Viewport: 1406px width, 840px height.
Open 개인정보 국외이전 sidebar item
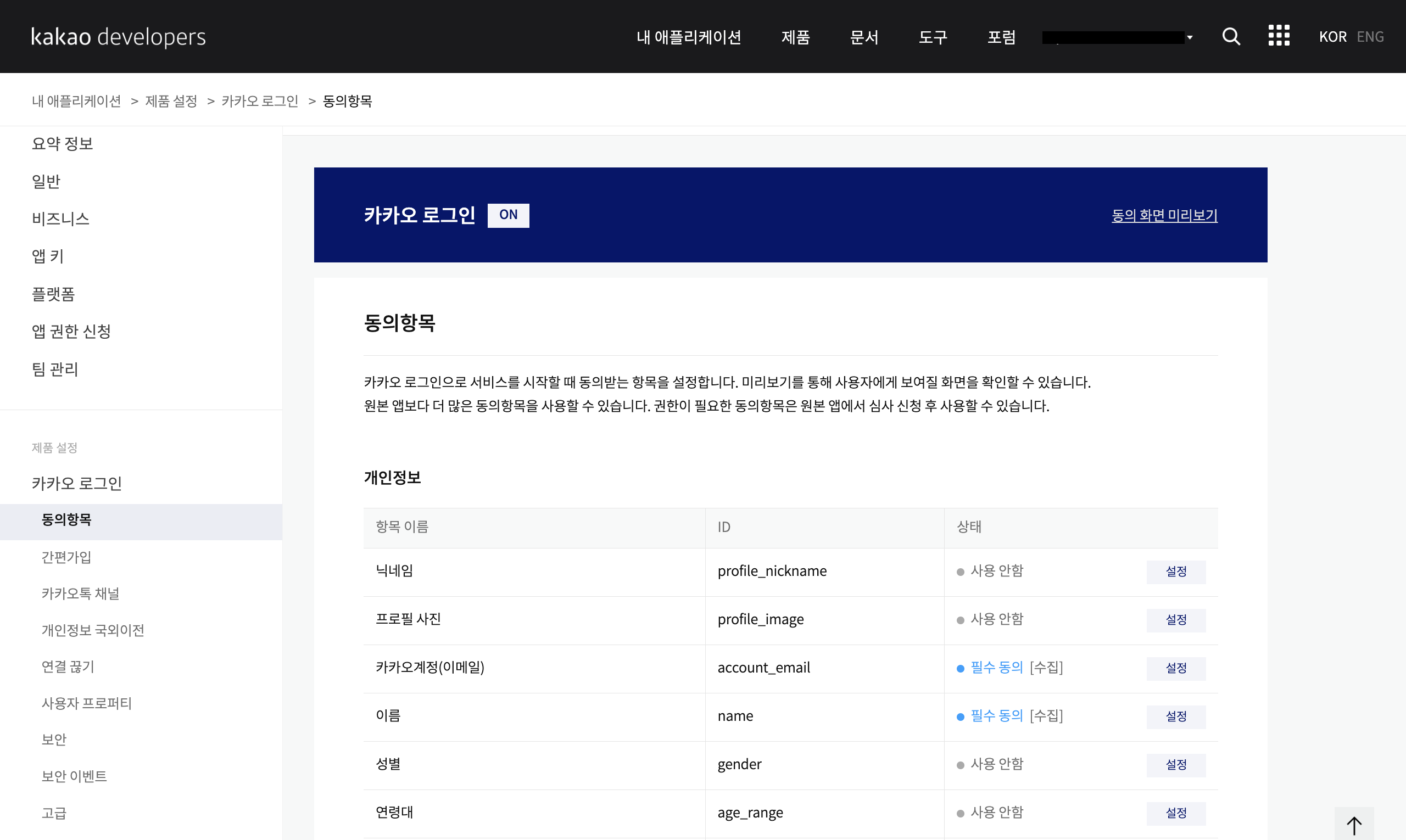point(93,630)
